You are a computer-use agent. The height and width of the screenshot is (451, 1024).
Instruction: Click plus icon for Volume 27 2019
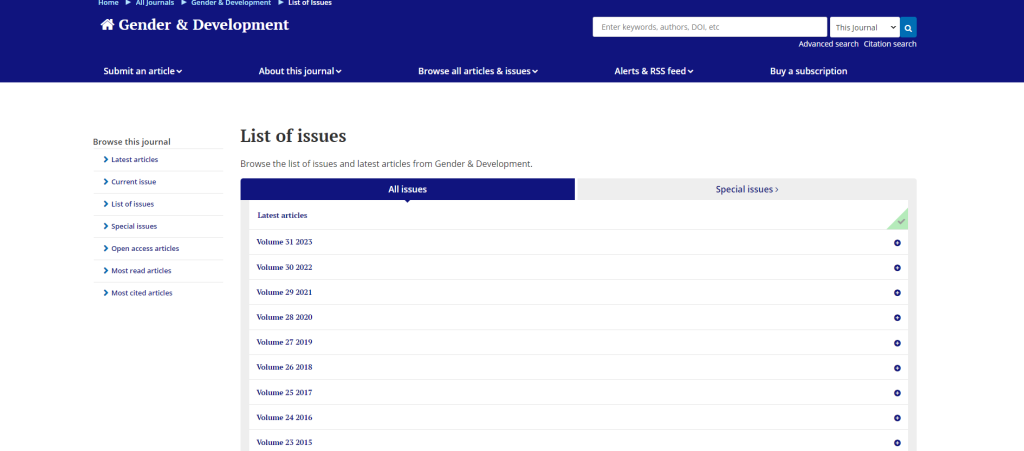[x=897, y=342]
